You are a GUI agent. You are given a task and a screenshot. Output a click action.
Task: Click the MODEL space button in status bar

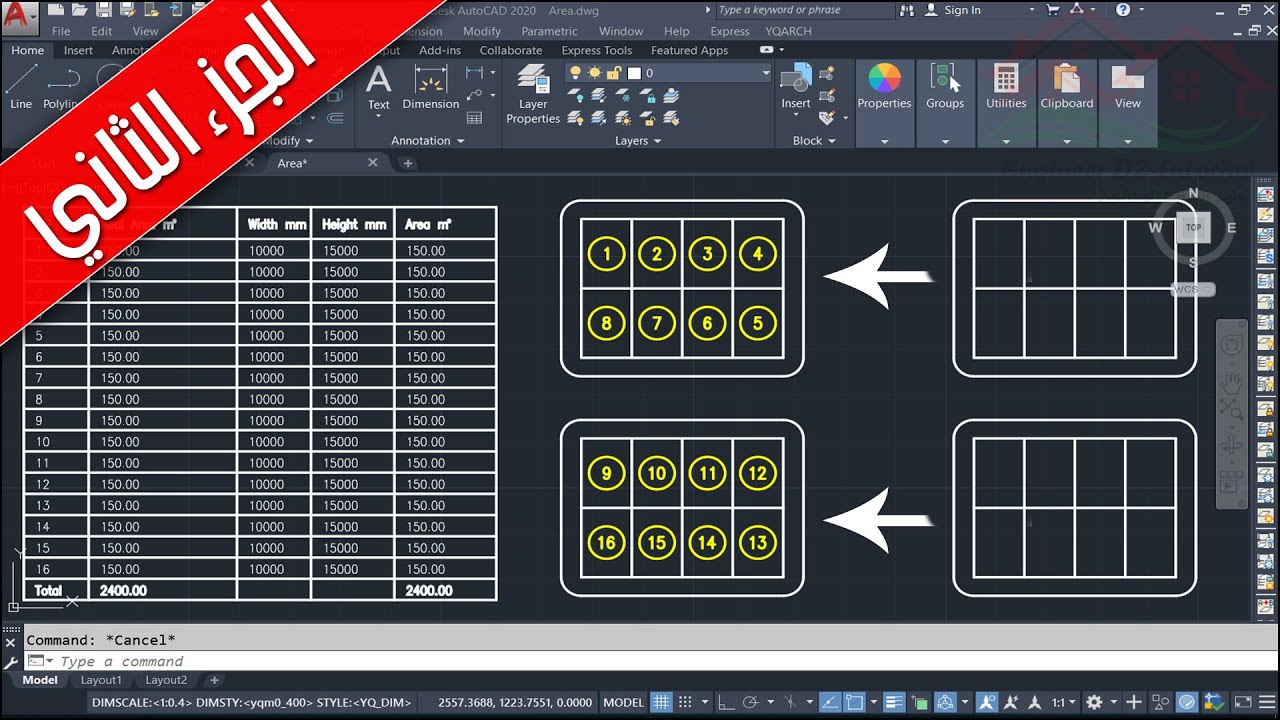(x=624, y=702)
